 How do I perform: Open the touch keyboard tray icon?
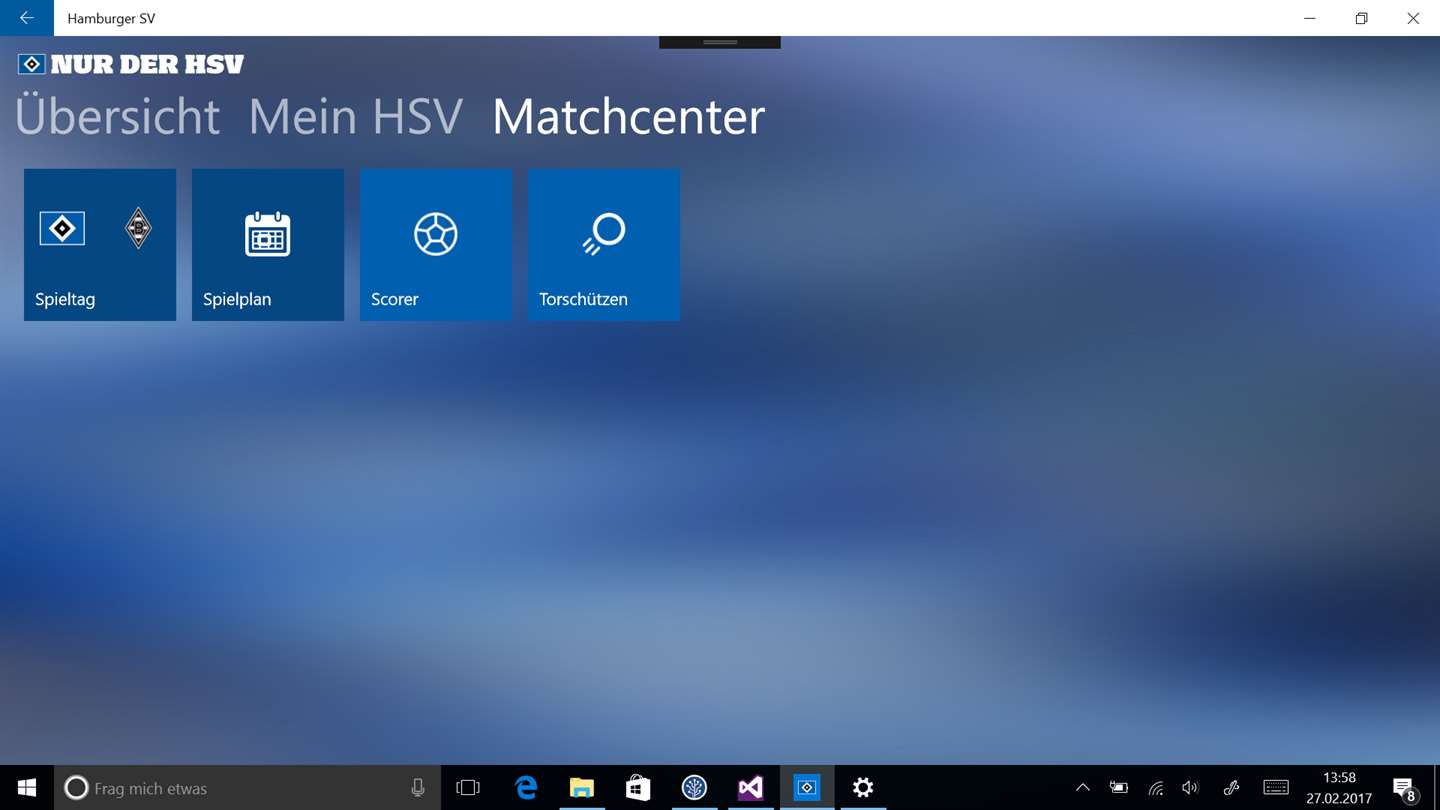click(1275, 788)
